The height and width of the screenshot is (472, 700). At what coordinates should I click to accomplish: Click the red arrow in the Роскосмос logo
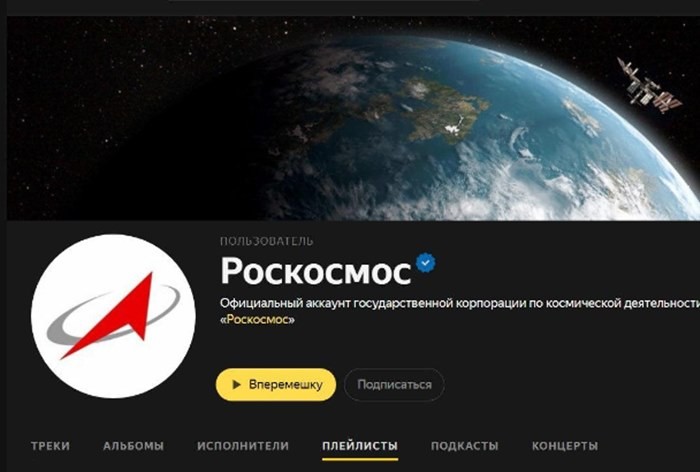pos(111,315)
